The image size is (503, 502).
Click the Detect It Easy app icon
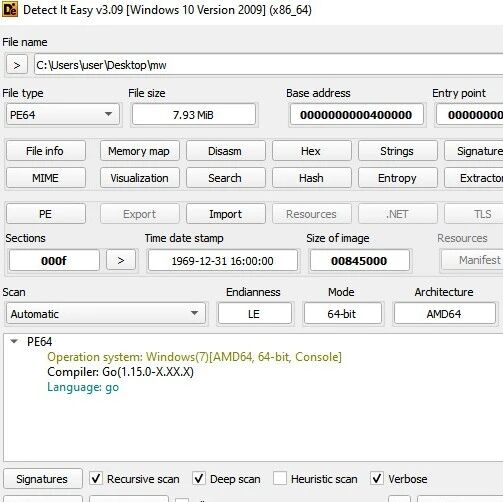(x=10, y=9)
